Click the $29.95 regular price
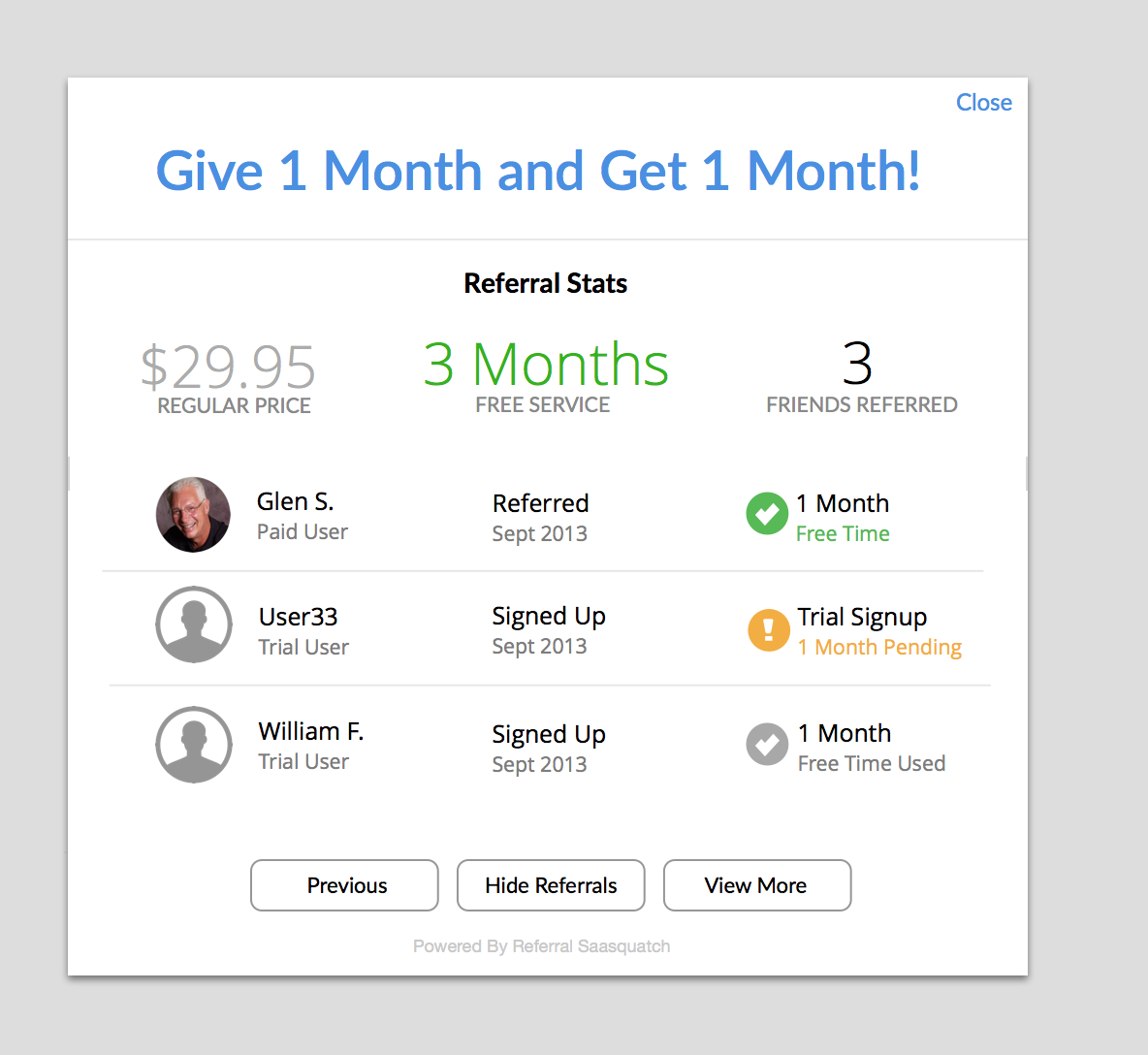Image resolution: width=1148 pixels, height=1055 pixels. (229, 368)
